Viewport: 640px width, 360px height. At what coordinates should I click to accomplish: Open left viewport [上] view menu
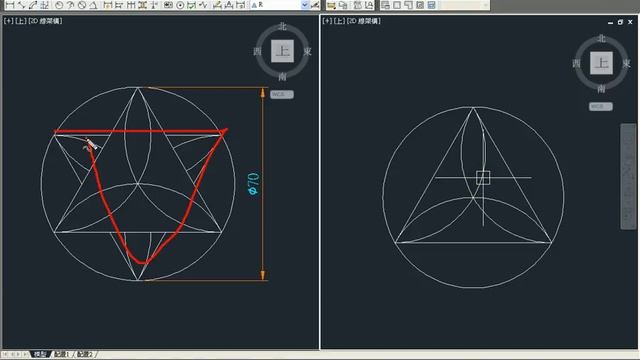pos(20,21)
